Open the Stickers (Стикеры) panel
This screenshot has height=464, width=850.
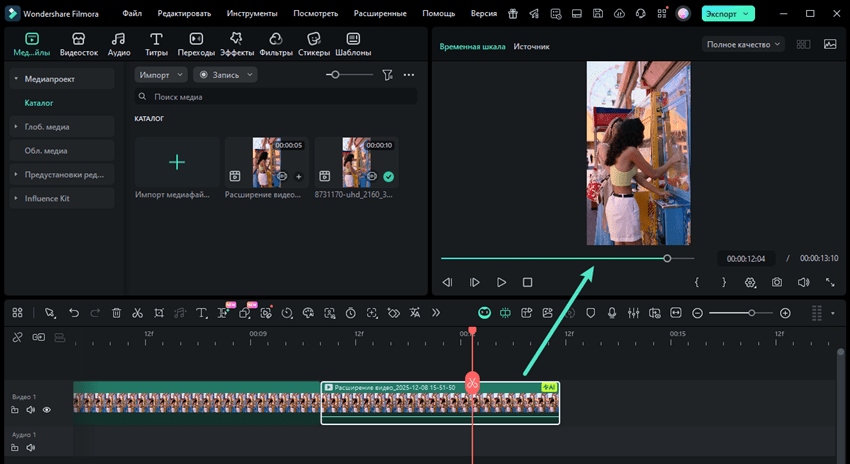(313, 44)
